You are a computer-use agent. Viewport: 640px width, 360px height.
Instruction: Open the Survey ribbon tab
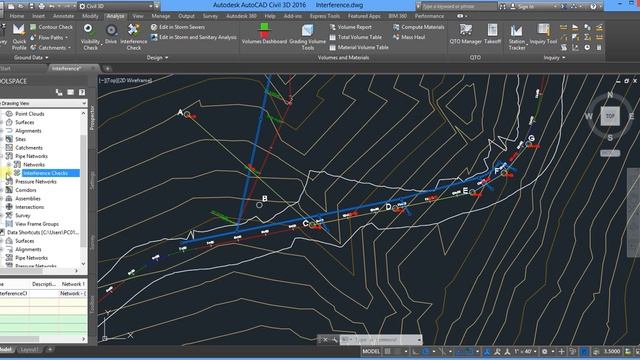pyautogui.click(x=210, y=16)
